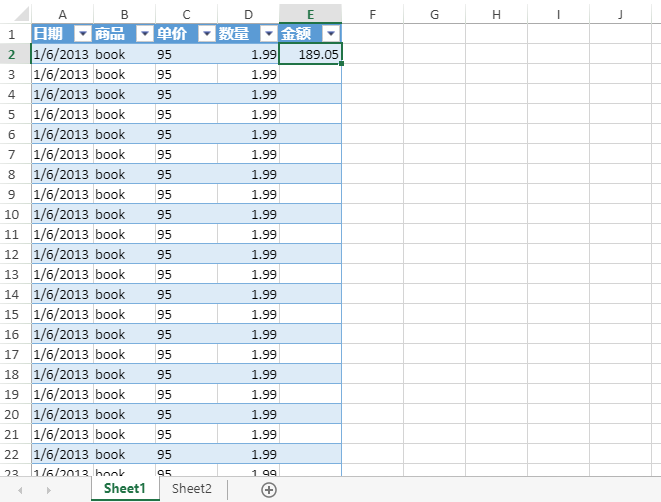Screen dimensions: 661x502
Task: Select row 5 header
Action: (x=11, y=114)
